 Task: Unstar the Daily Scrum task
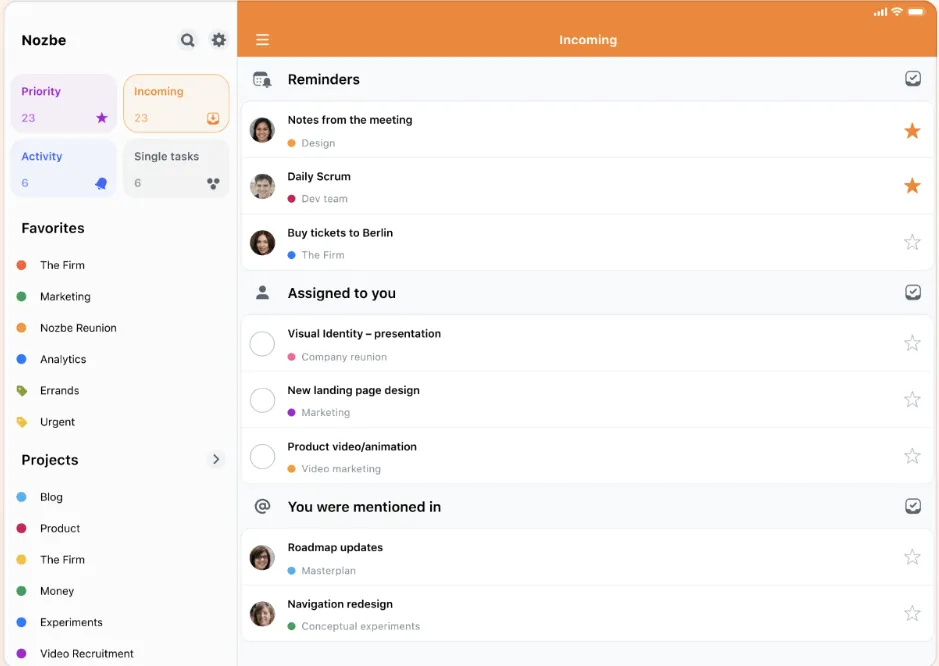[911, 186]
